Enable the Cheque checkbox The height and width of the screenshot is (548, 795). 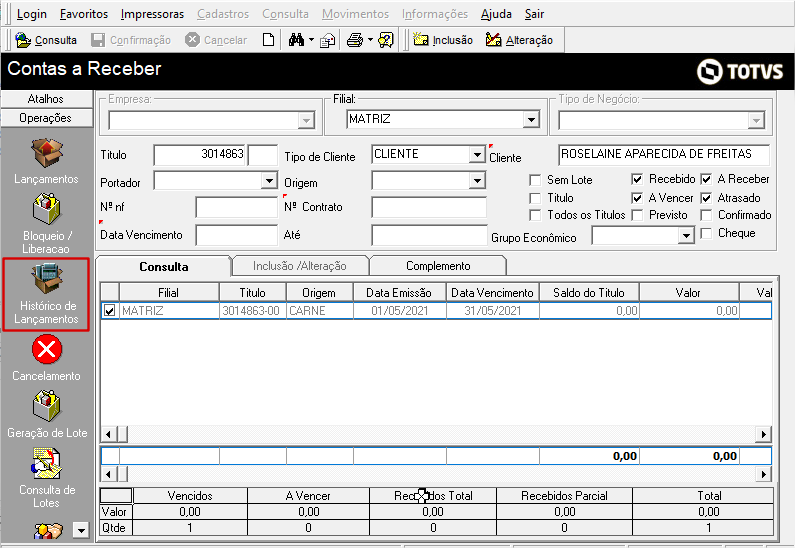706,233
